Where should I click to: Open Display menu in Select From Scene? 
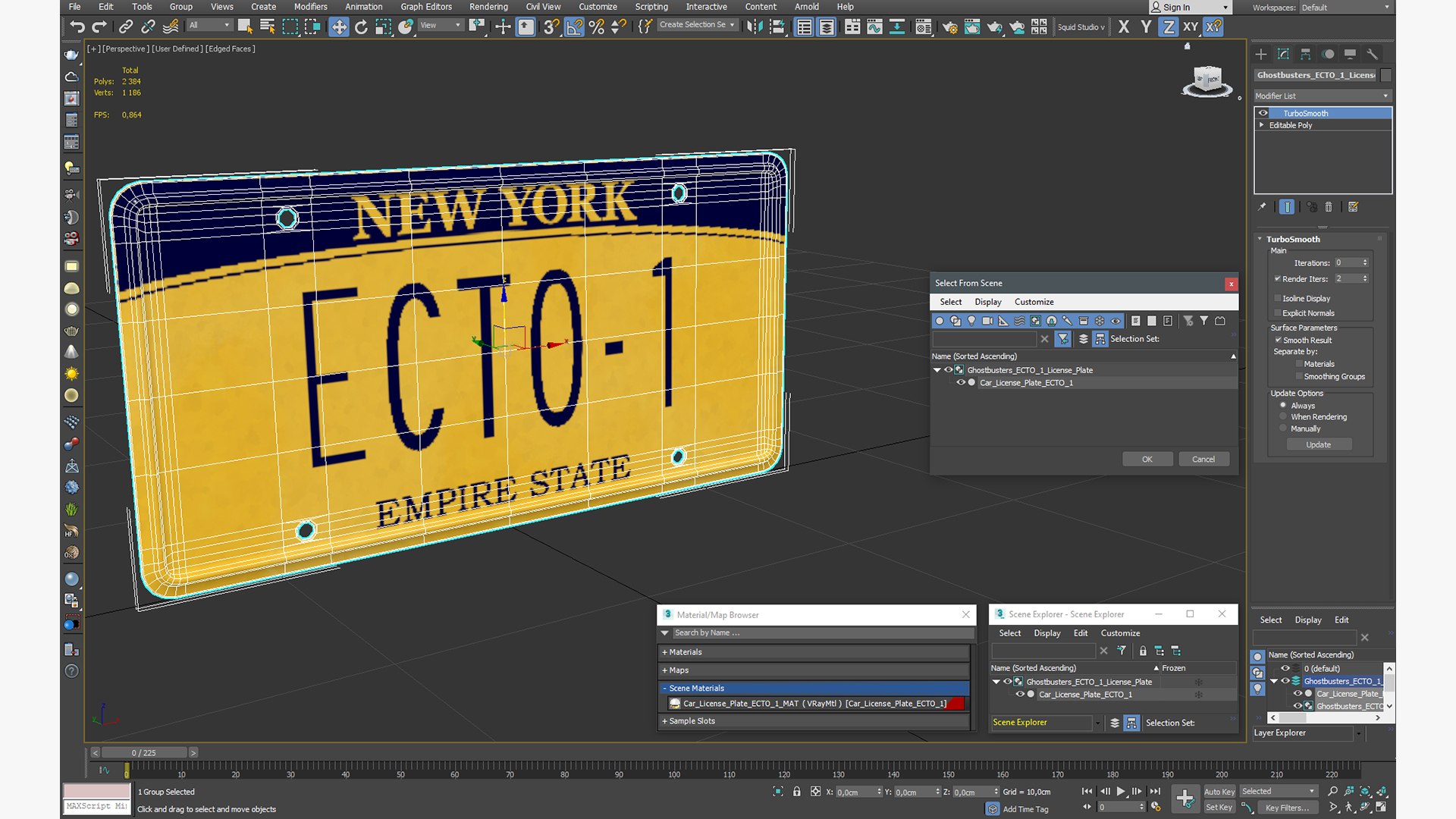[x=988, y=302]
